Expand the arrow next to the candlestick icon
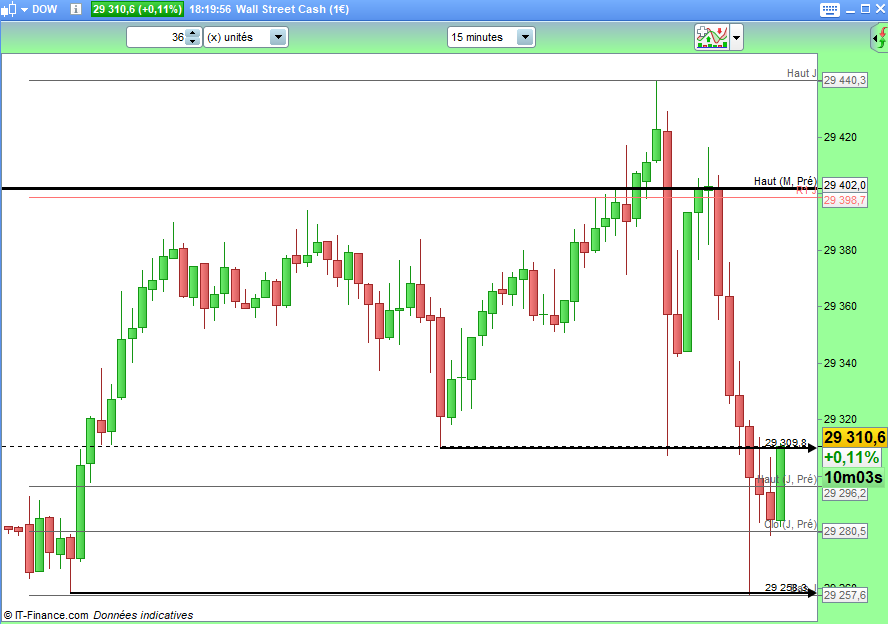 [24, 10]
